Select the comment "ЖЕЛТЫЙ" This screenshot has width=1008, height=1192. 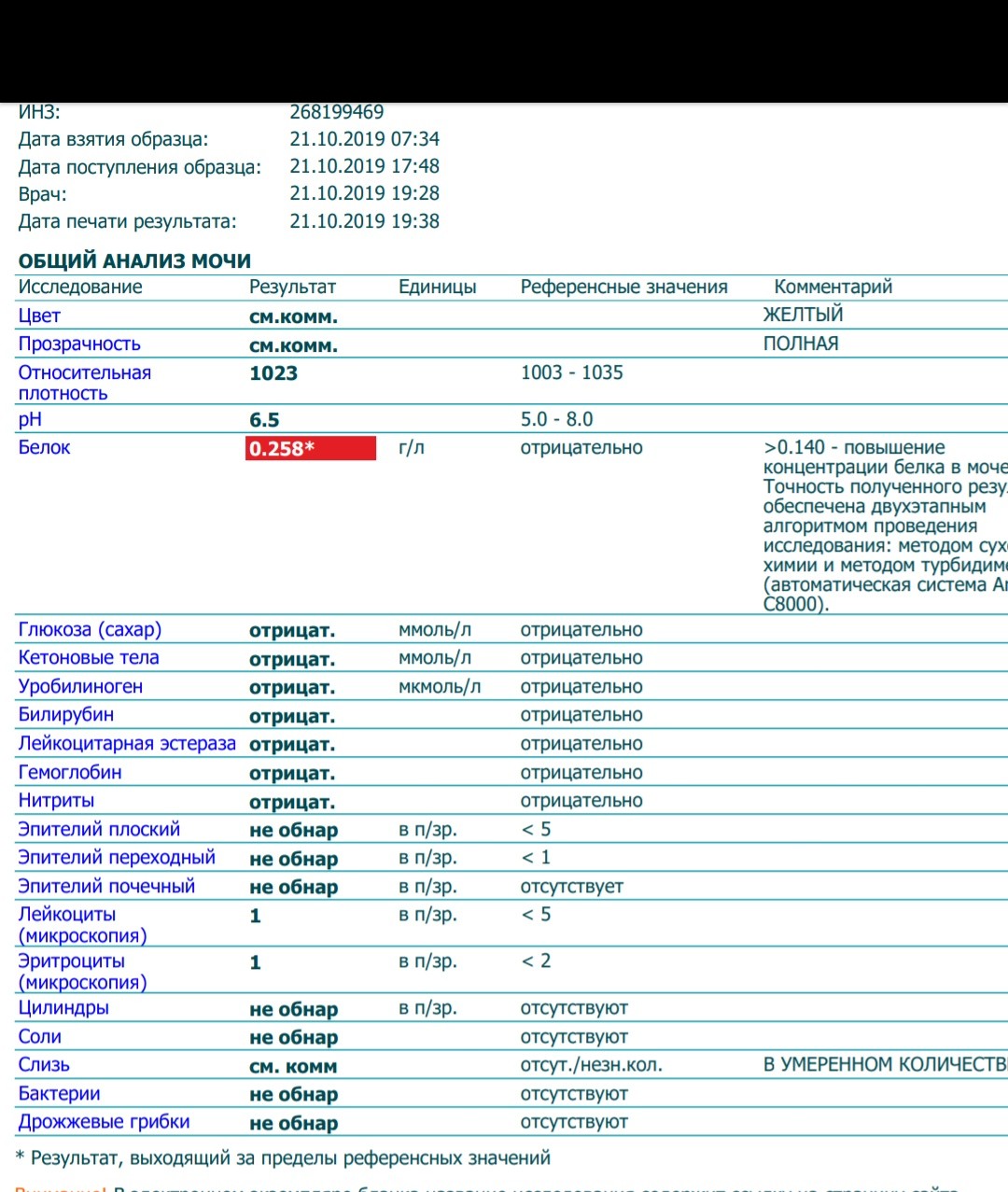click(x=803, y=315)
